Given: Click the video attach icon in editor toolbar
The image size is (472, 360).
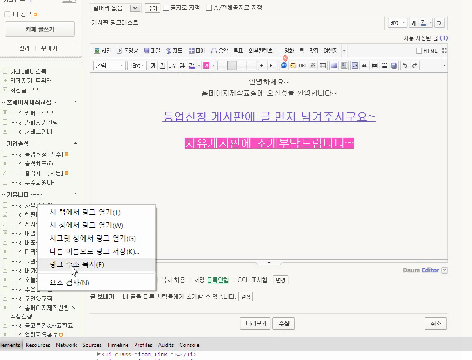Looking at the screenshot, I should pos(127,50).
